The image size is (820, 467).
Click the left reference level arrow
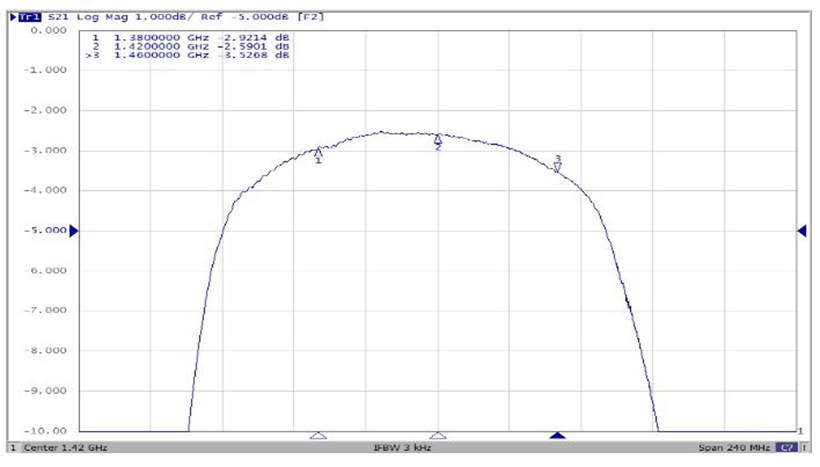(73, 231)
